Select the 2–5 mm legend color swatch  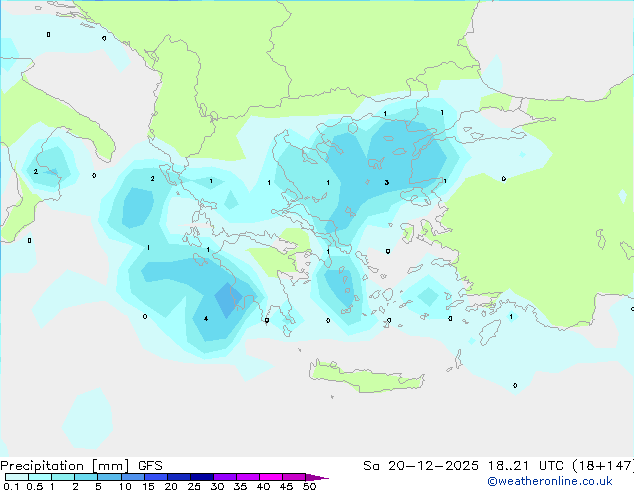(x=86, y=477)
